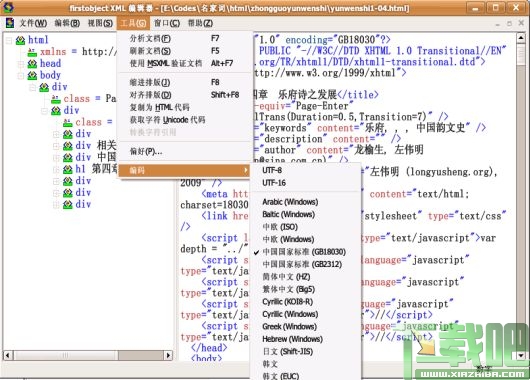This screenshot has width=530, height=380.
Task: Close the inner document window
Action: (521, 23)
